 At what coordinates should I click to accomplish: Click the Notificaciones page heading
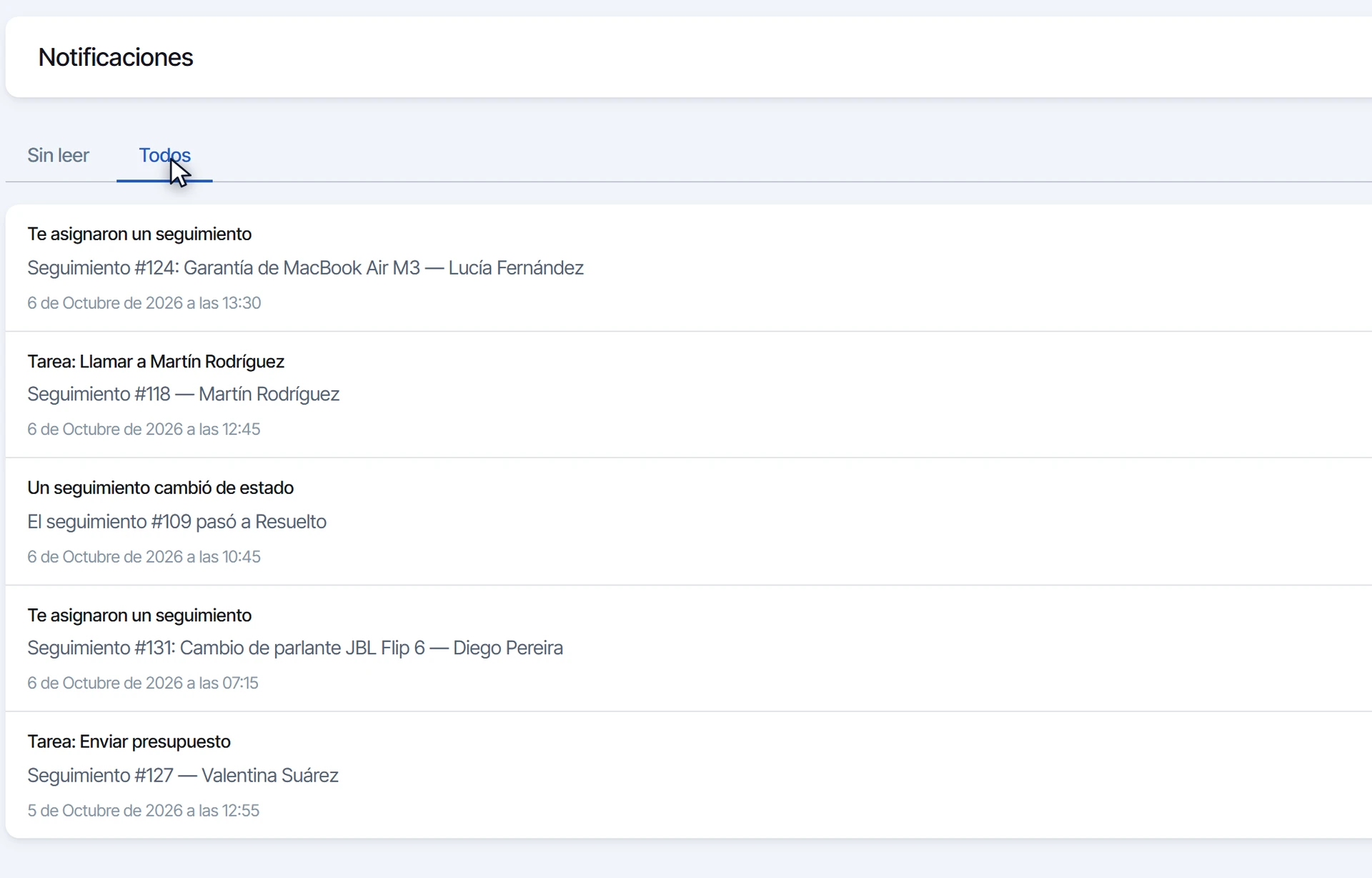pyautogui.click(x=116, y=57)
